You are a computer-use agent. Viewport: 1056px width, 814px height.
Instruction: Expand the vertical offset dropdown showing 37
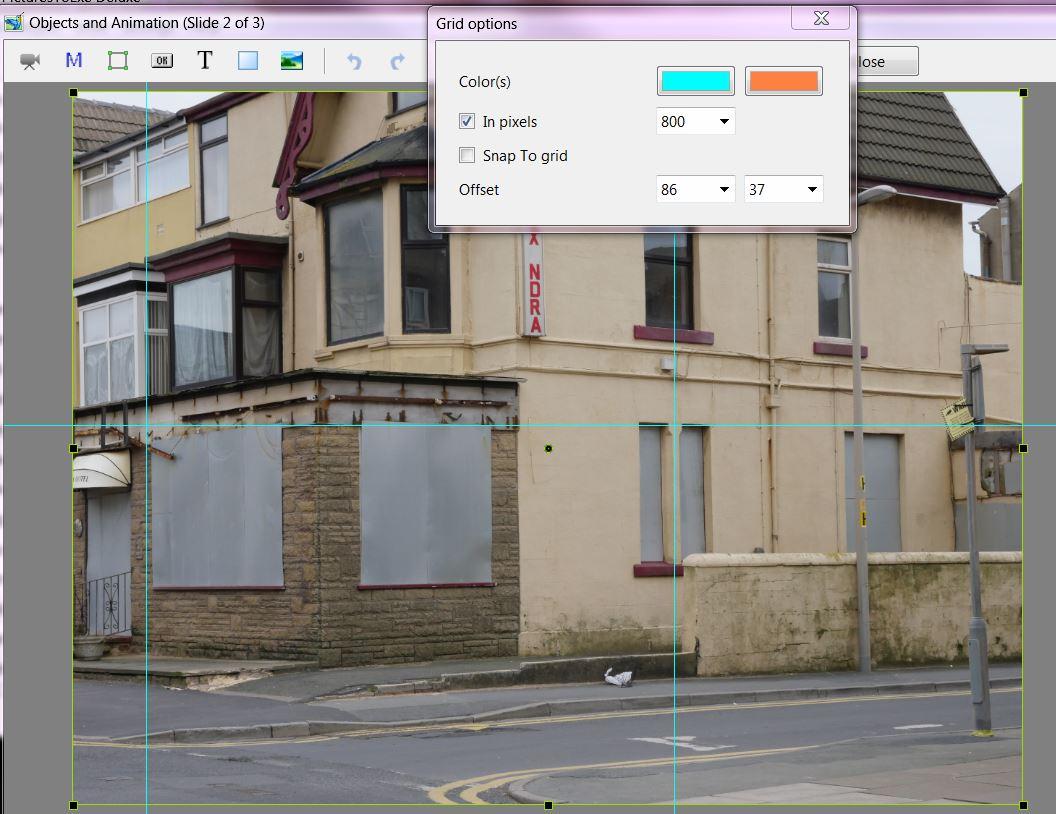(x=812, y=190)
